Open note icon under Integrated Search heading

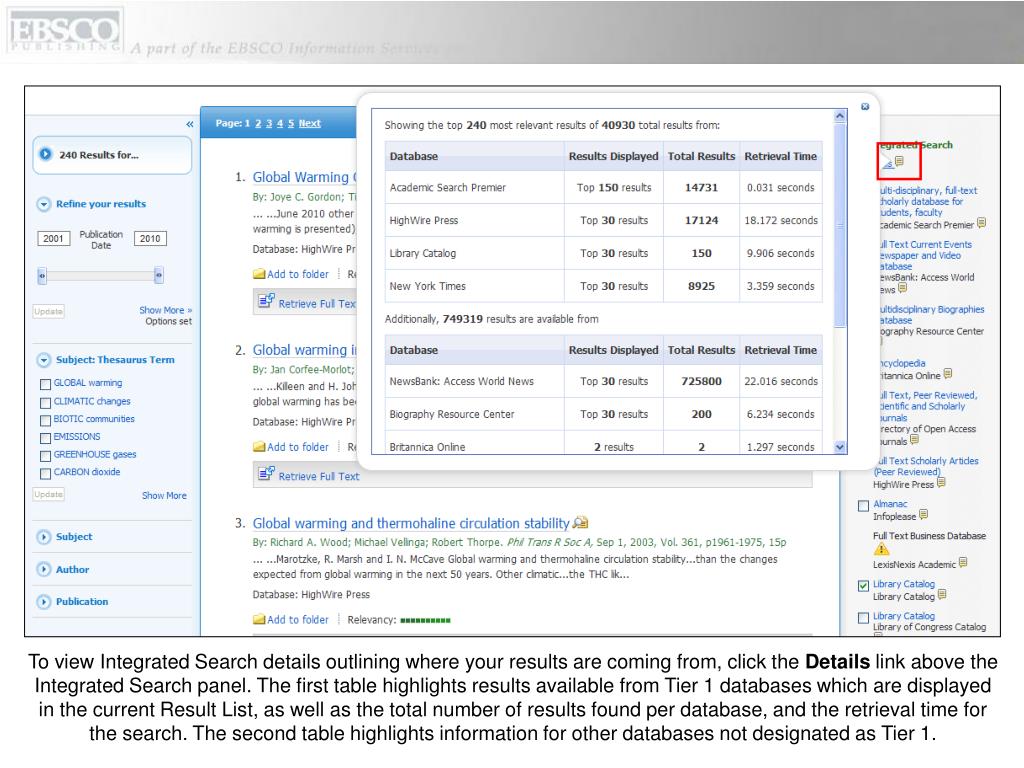click(x=899, y=161)
